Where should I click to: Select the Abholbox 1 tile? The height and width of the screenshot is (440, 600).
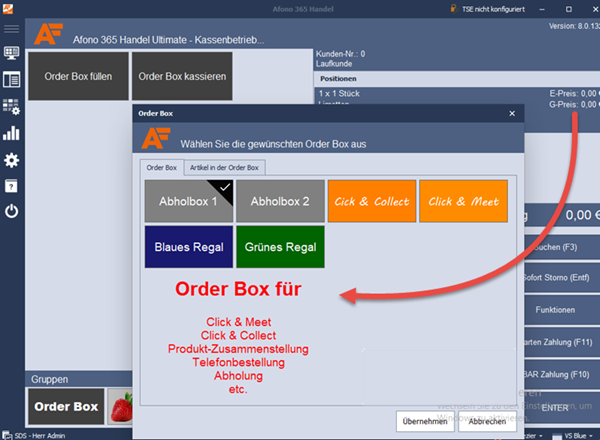[x=189, y=201]
